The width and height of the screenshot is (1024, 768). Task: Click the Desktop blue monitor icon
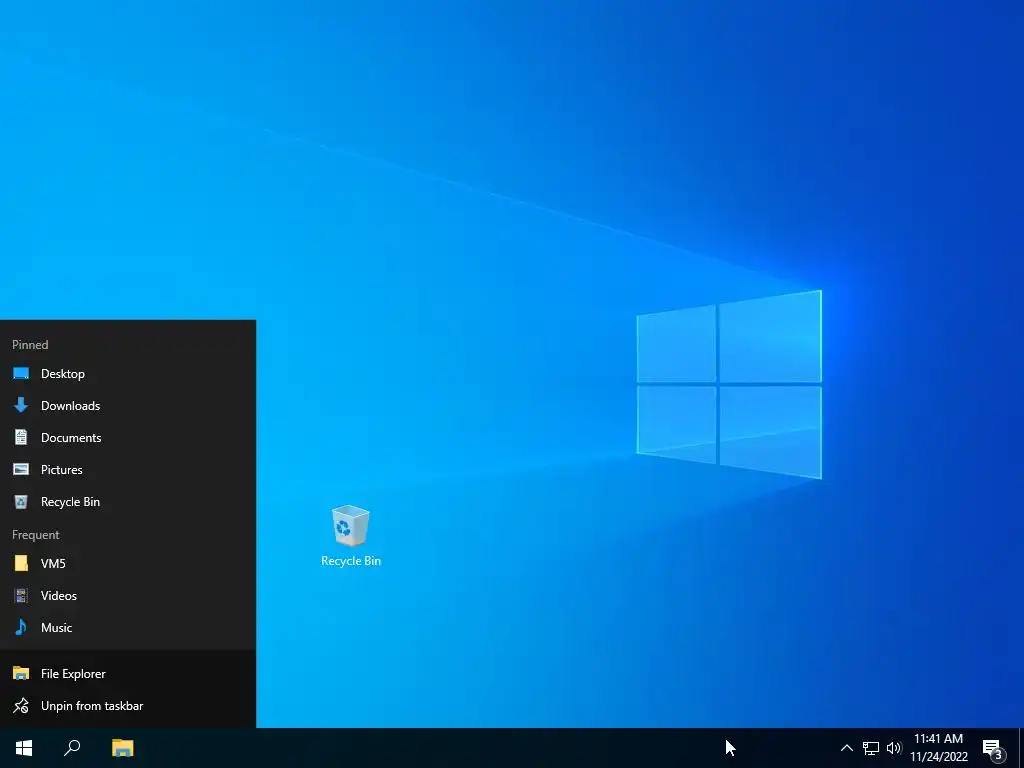[x=21, y=374]
